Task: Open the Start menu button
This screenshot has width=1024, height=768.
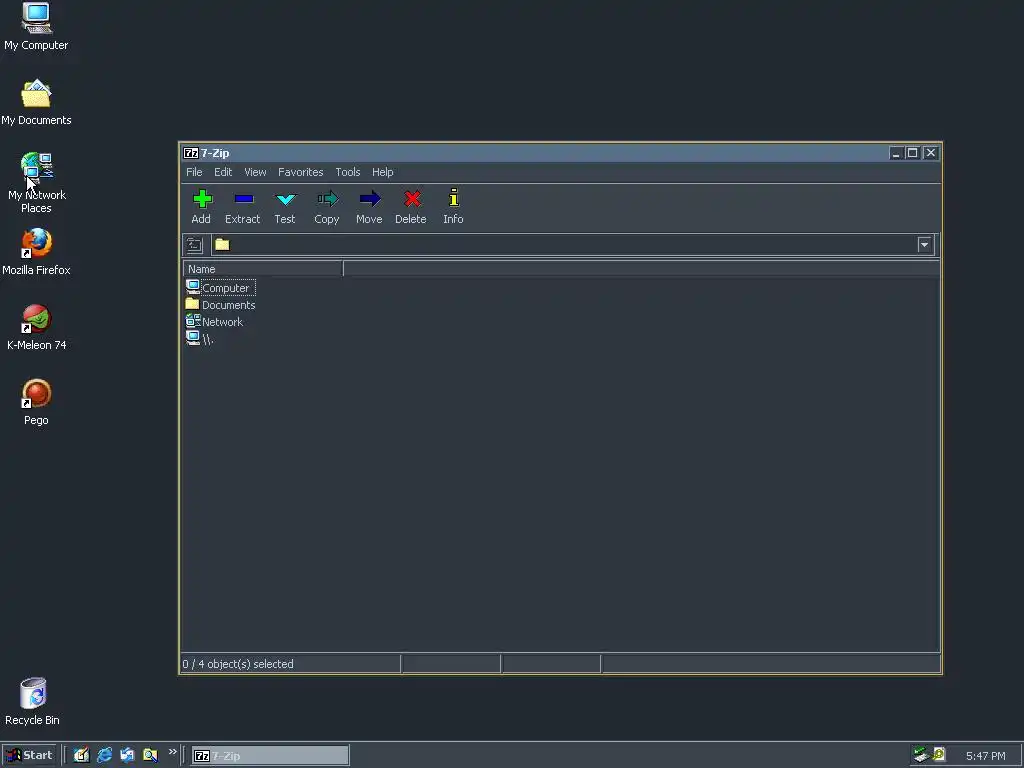Action: (29, 756)
